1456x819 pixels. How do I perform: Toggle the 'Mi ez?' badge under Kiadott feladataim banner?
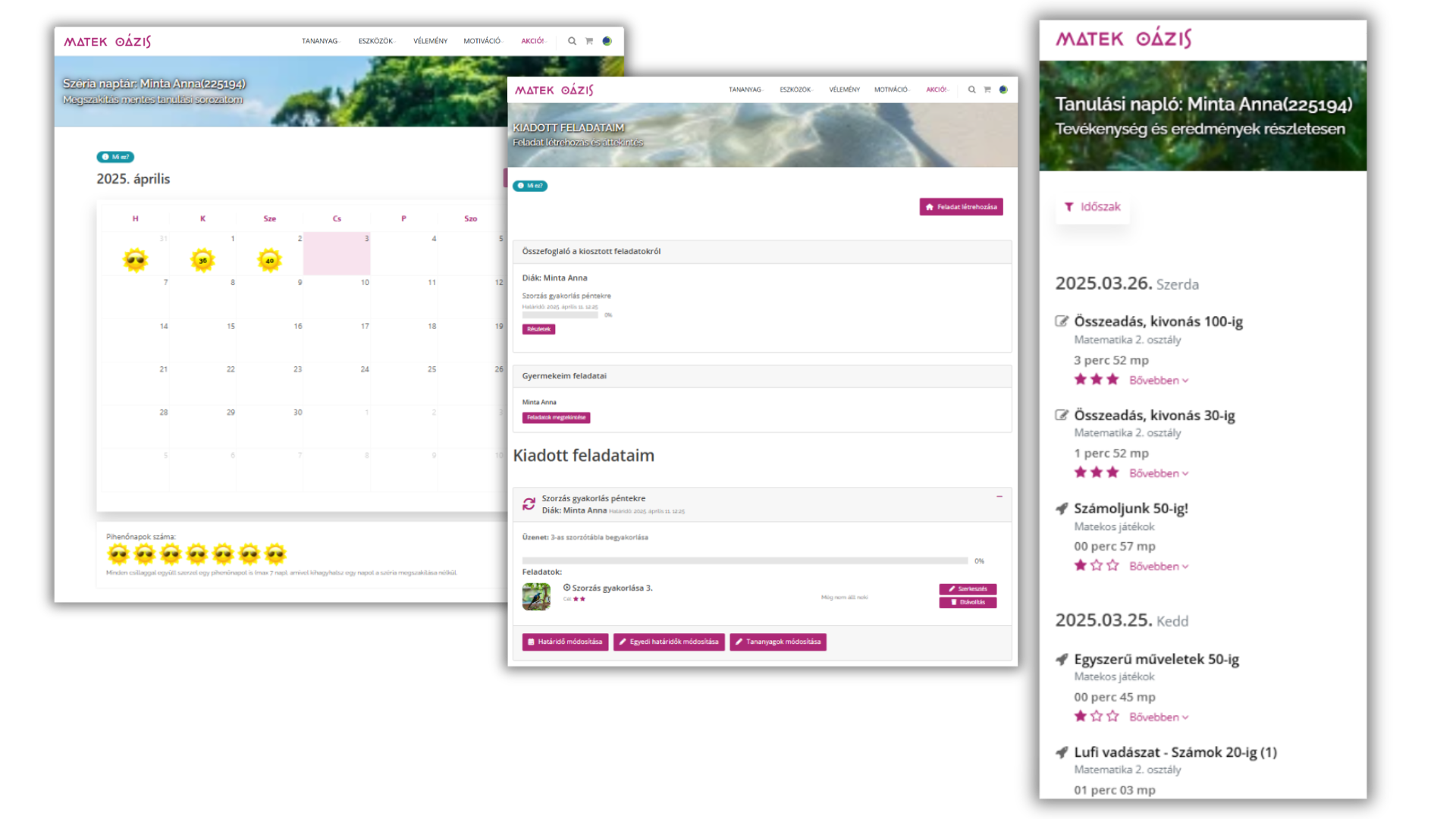[530, 186]
